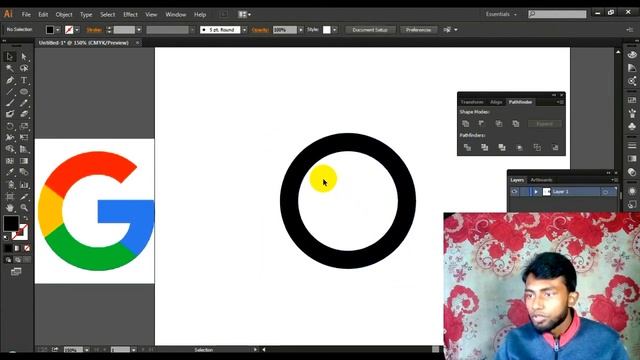Select the Artboard tool

coord(10,196)
